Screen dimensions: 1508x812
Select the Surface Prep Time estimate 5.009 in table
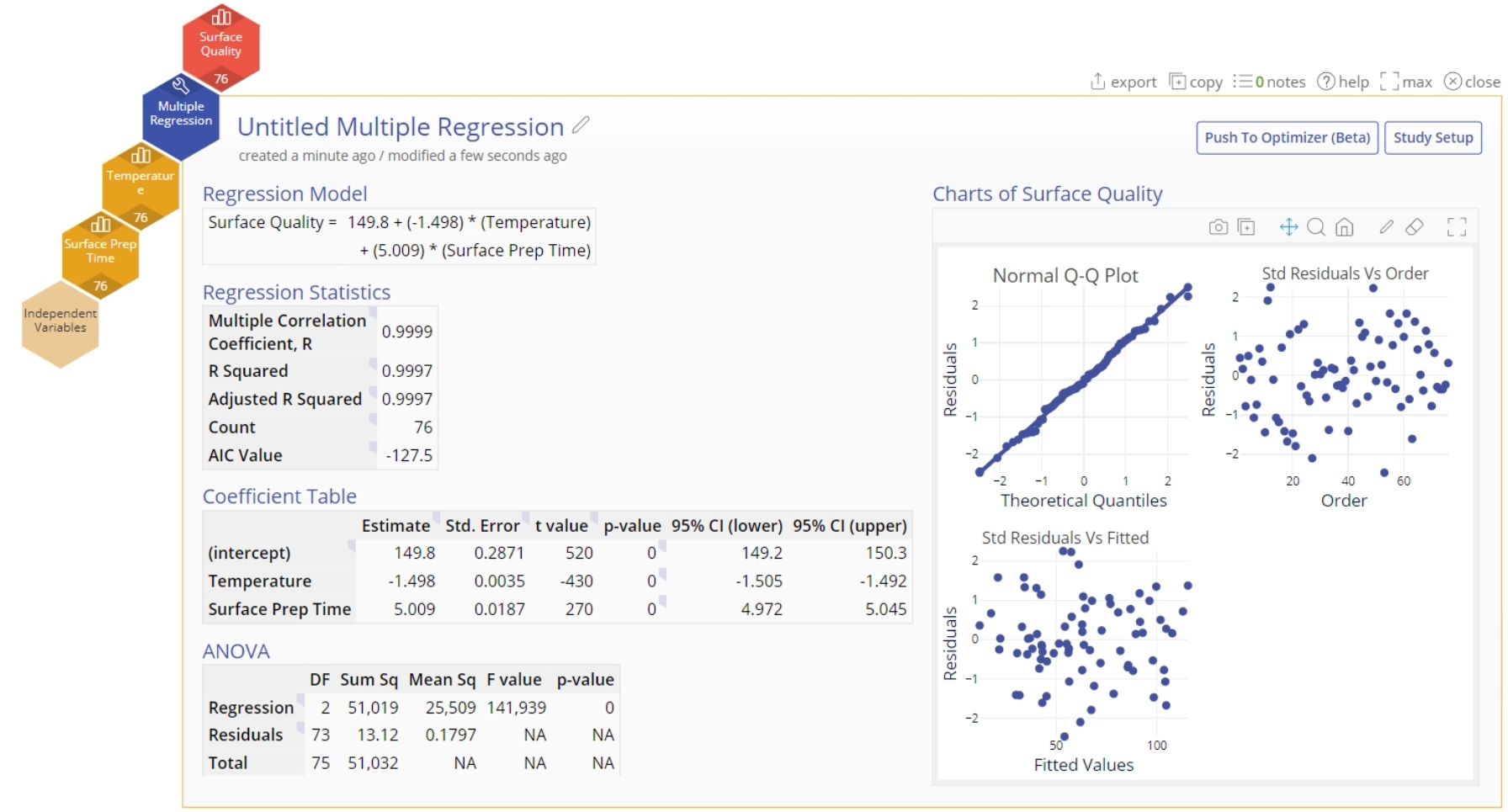click(415, 609)
